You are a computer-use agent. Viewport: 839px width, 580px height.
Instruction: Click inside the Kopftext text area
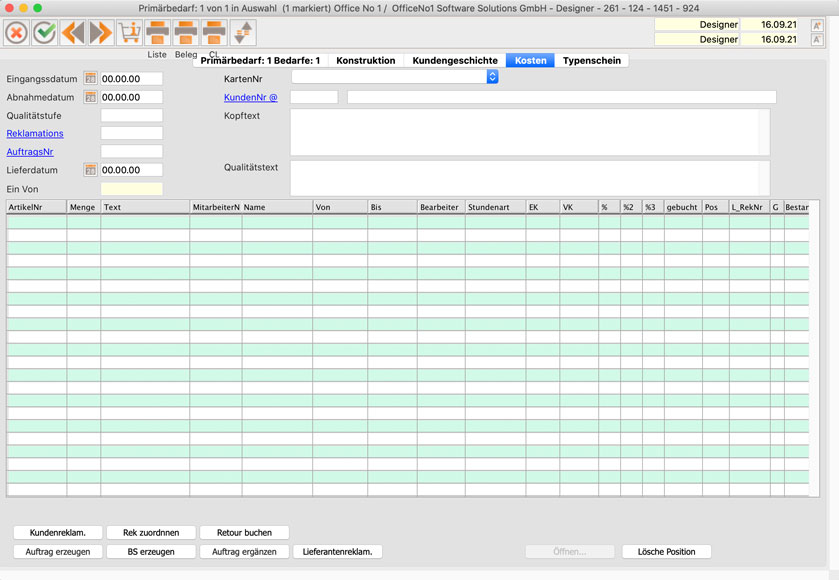pyautogui.click(x=524, y=132)
